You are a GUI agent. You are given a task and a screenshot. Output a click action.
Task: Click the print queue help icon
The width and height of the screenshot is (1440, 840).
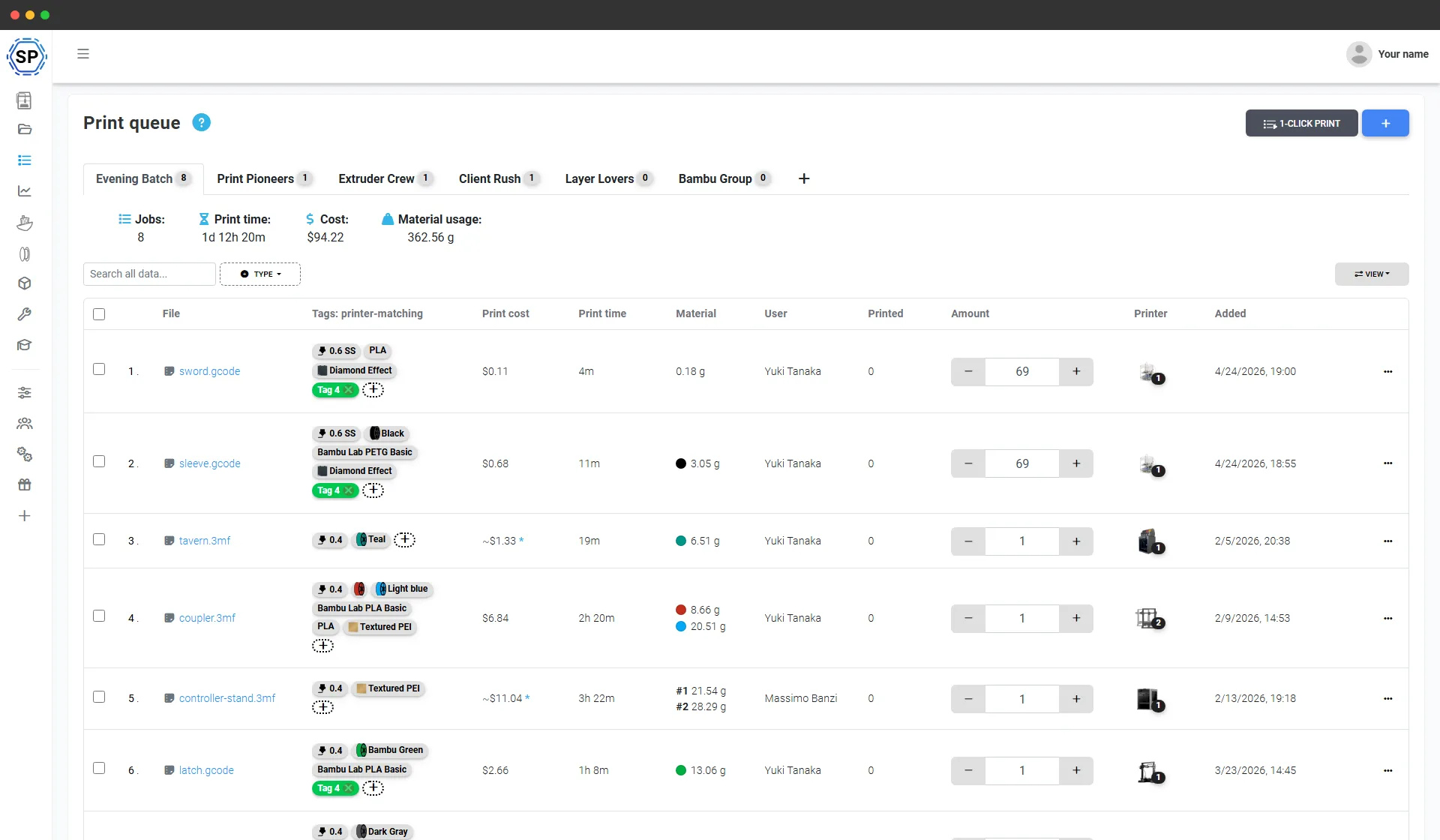[201, 122]
